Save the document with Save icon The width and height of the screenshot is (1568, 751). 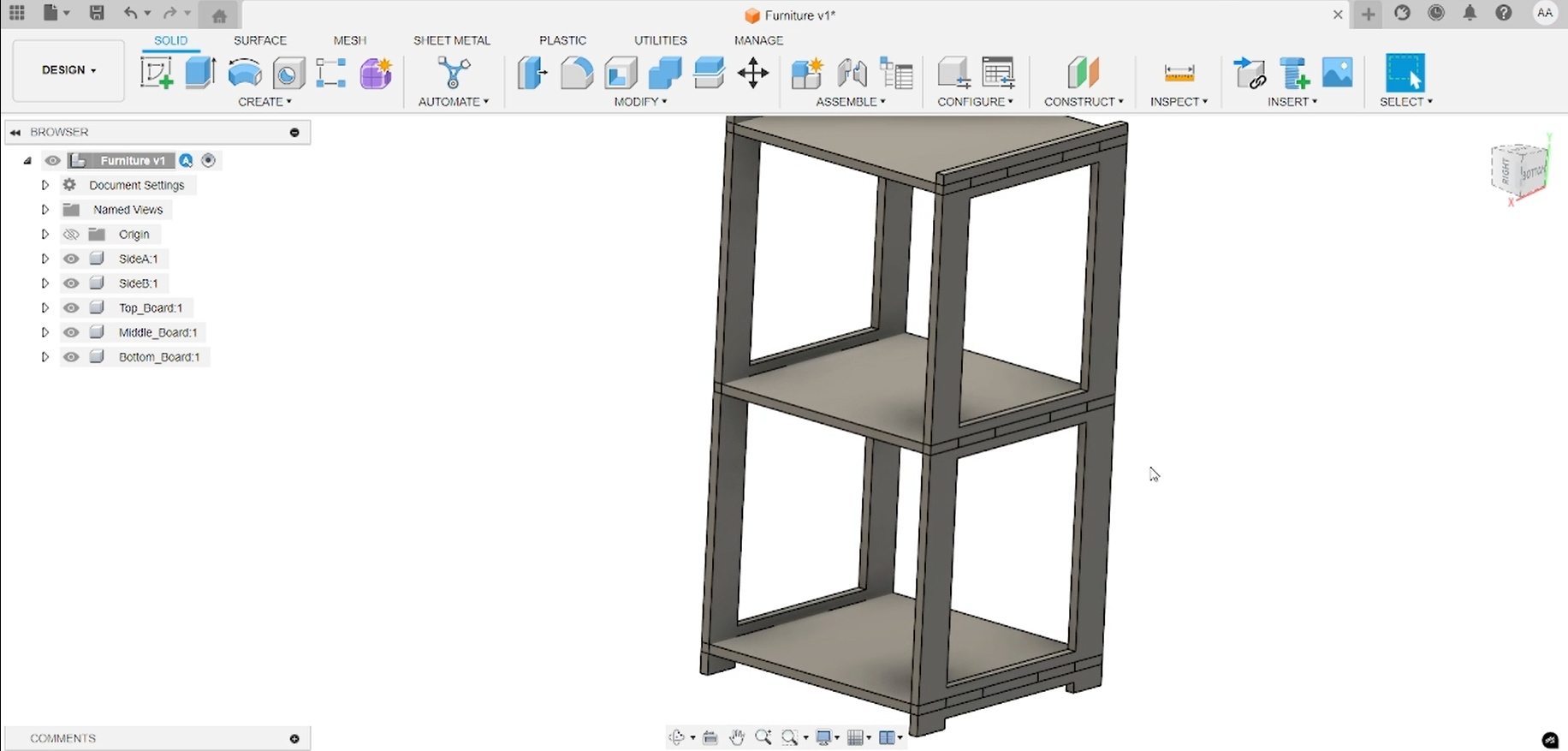(97, 13)
